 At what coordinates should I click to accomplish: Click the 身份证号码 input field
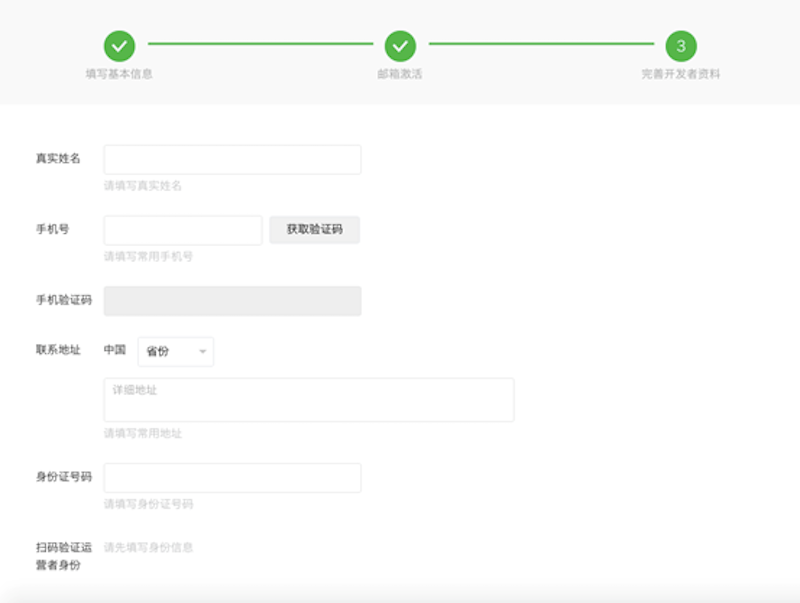coord(232,477)
